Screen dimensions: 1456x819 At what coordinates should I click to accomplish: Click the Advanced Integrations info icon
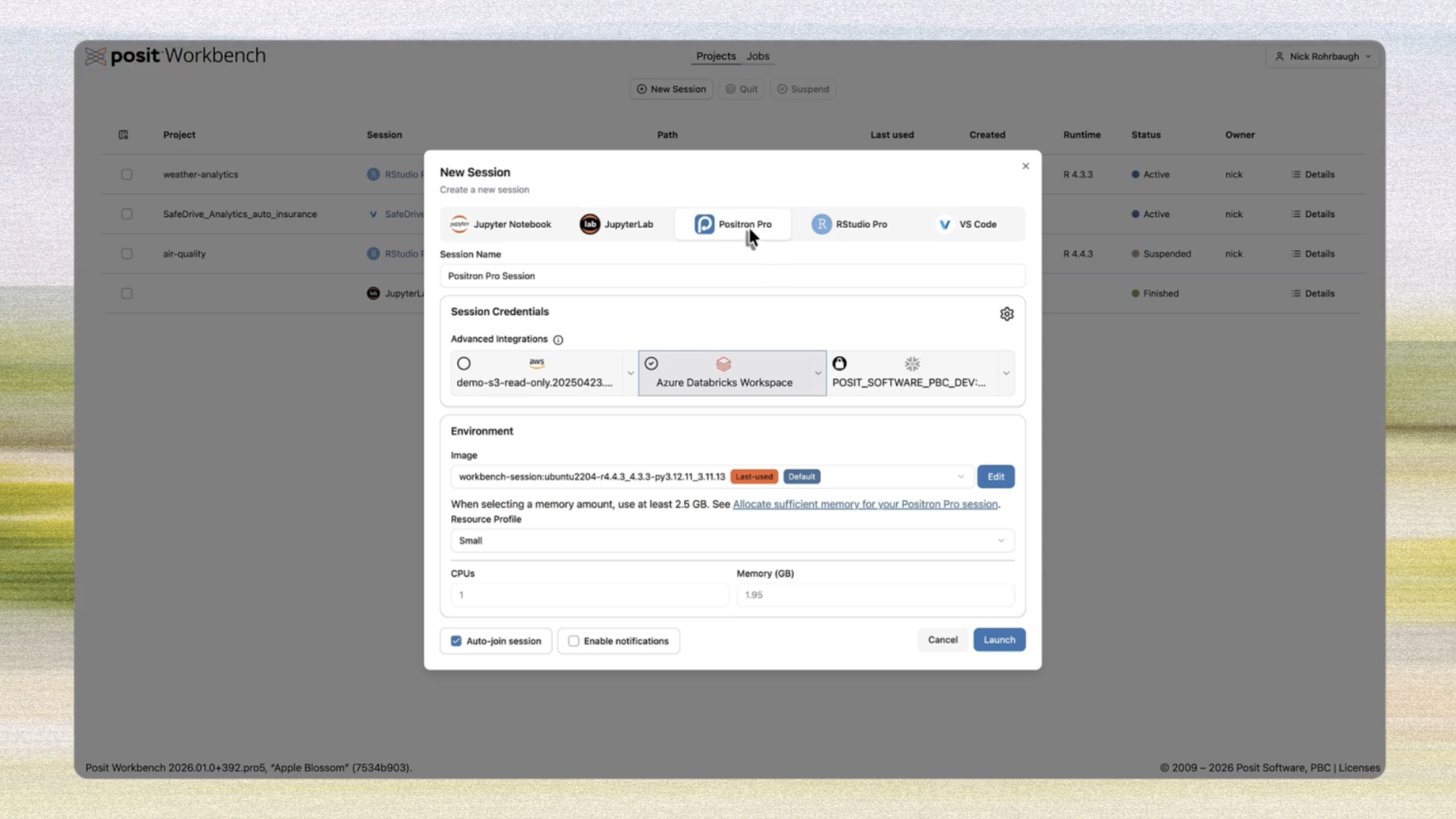coord(558,339)
